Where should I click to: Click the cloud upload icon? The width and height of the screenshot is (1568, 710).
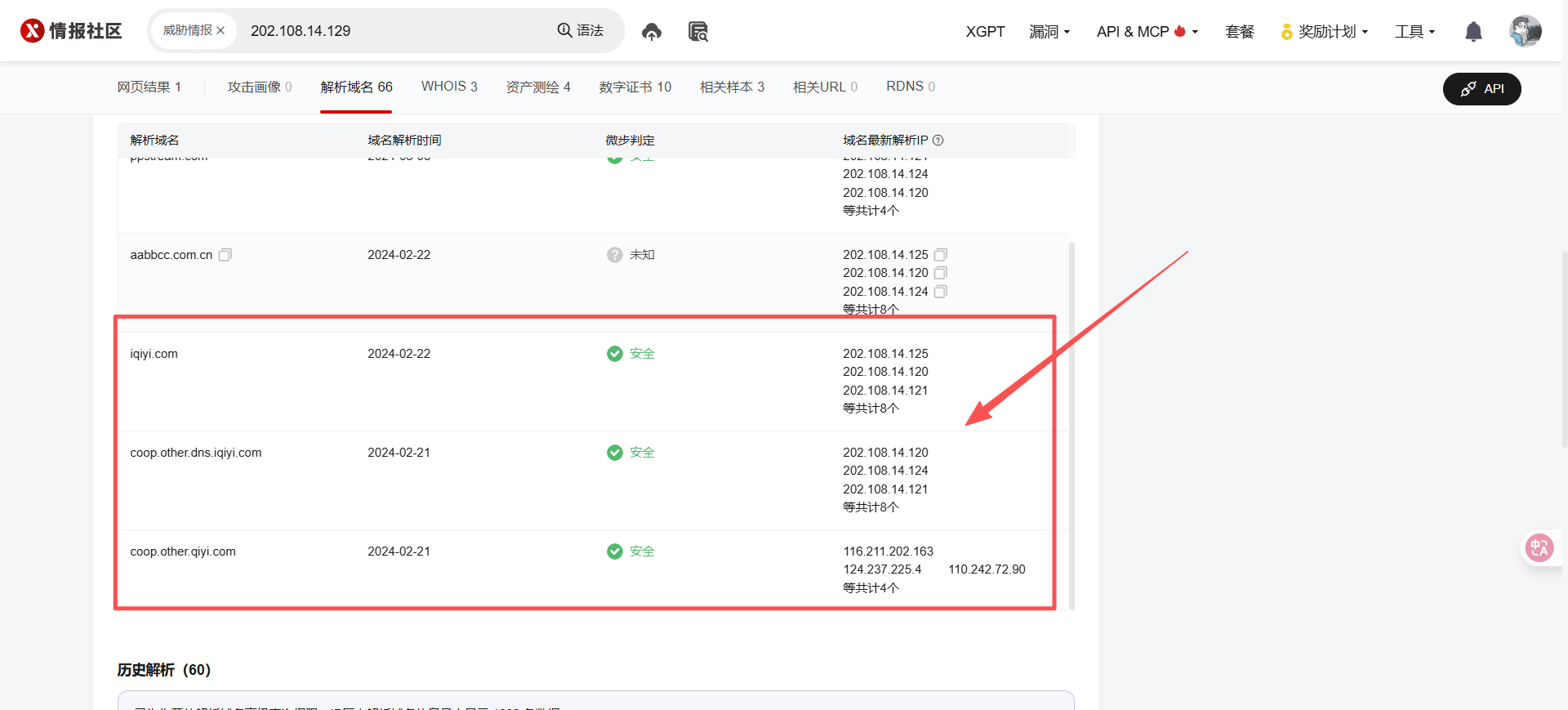[651, 32]
